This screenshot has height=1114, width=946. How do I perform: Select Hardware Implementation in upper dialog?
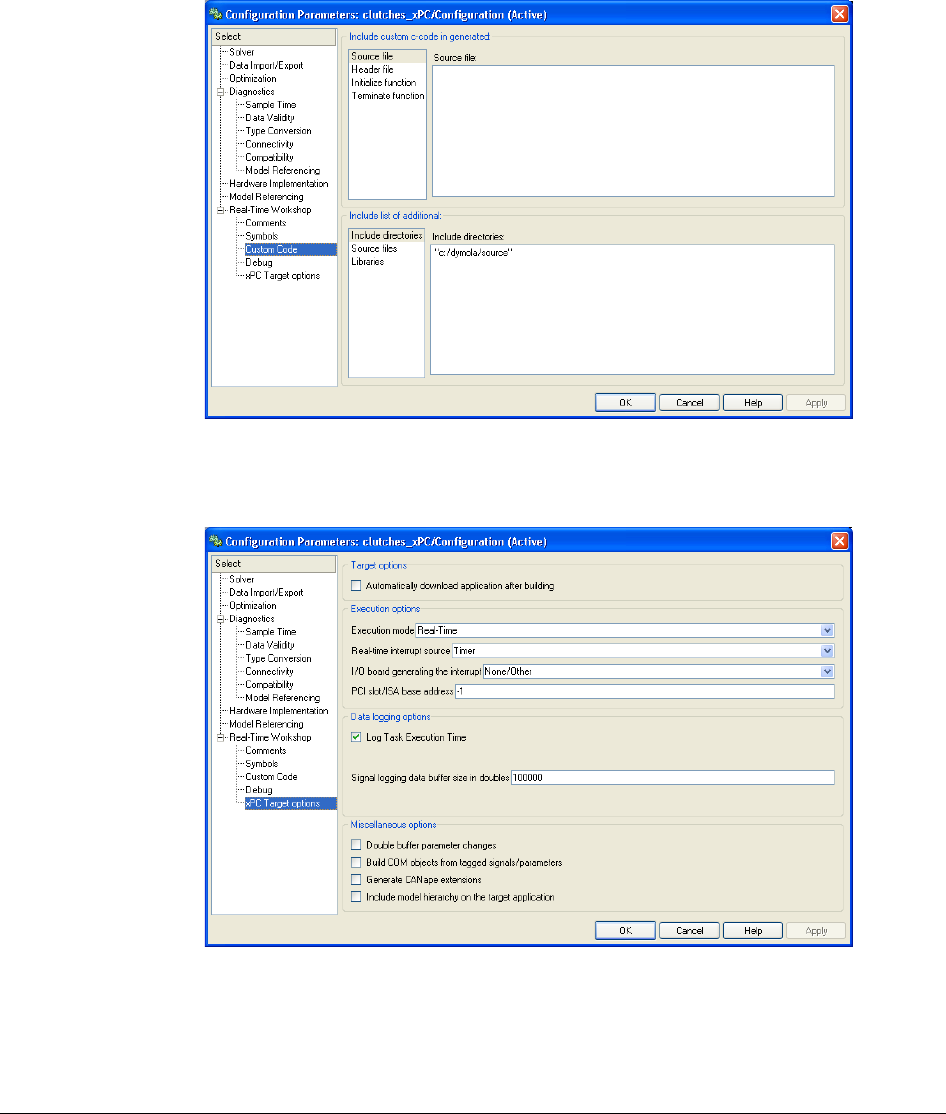278,184
